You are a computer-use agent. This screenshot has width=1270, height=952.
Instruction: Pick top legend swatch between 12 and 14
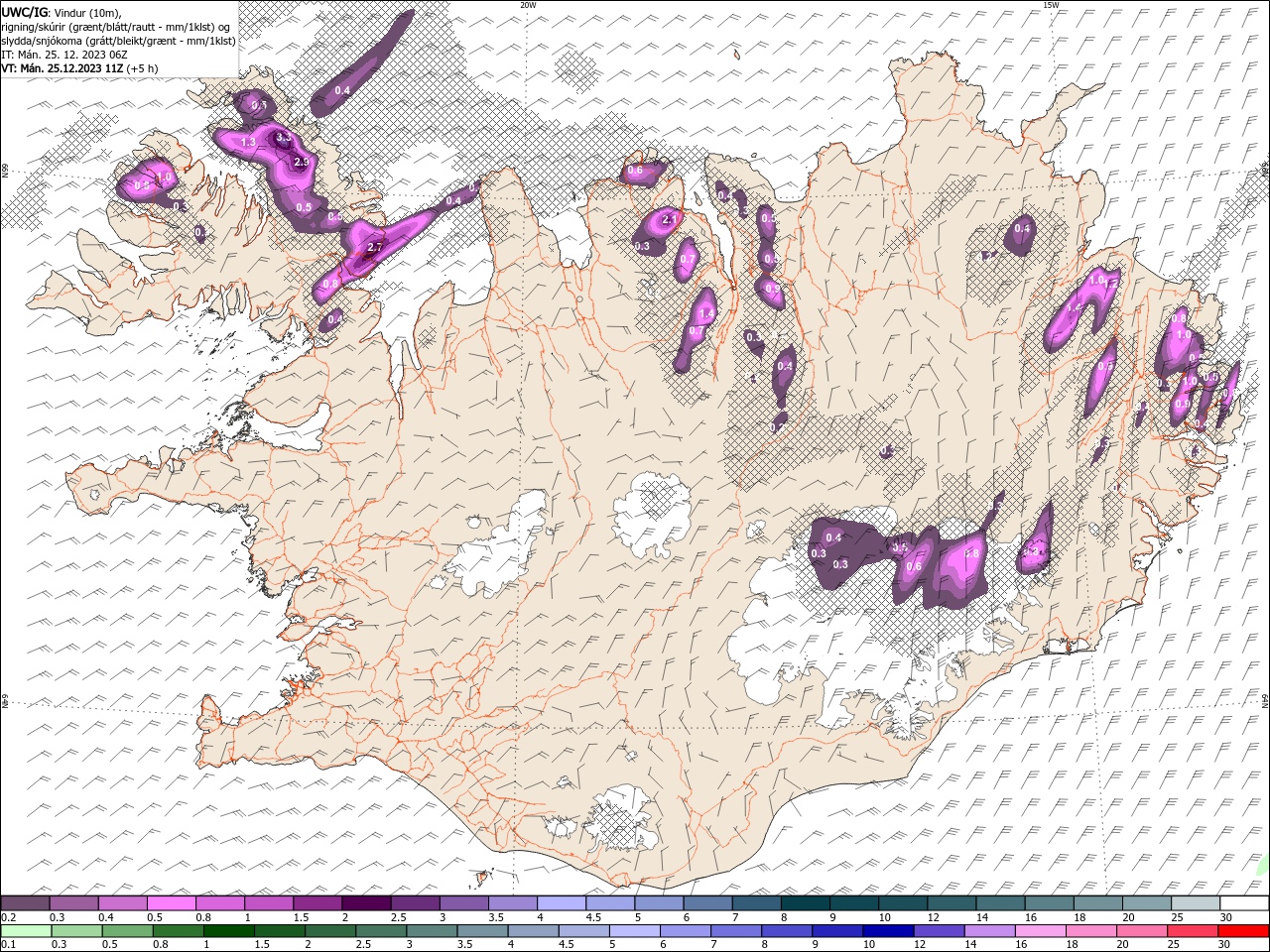(952, 903)
